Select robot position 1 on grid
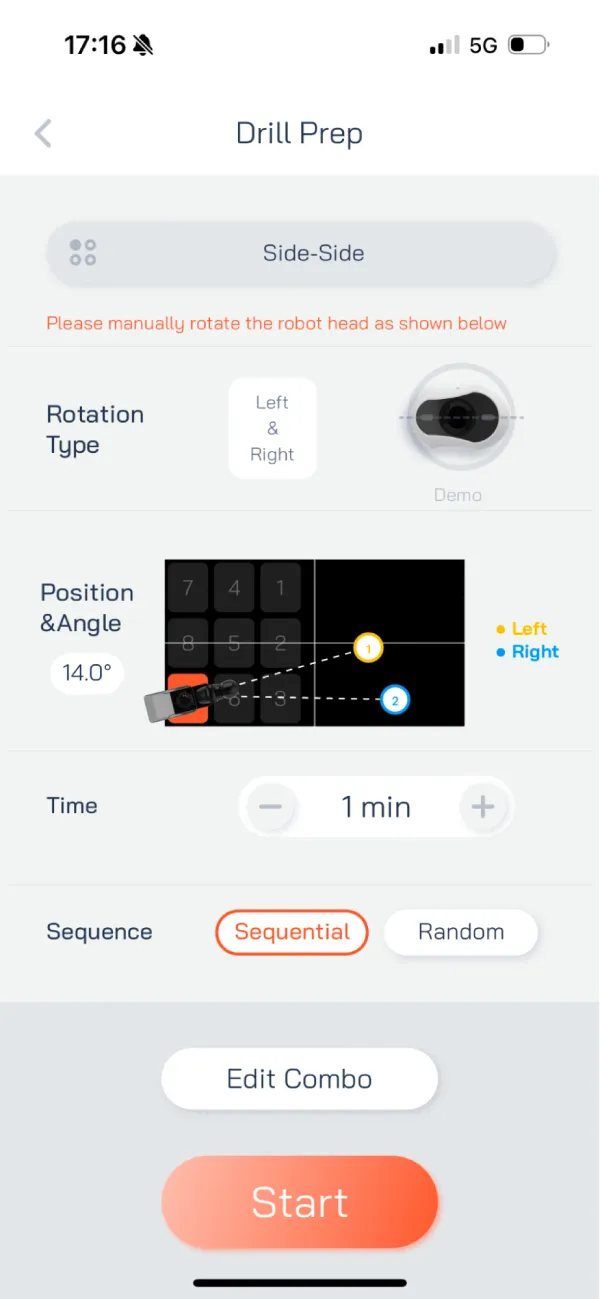 click(280, 588)
